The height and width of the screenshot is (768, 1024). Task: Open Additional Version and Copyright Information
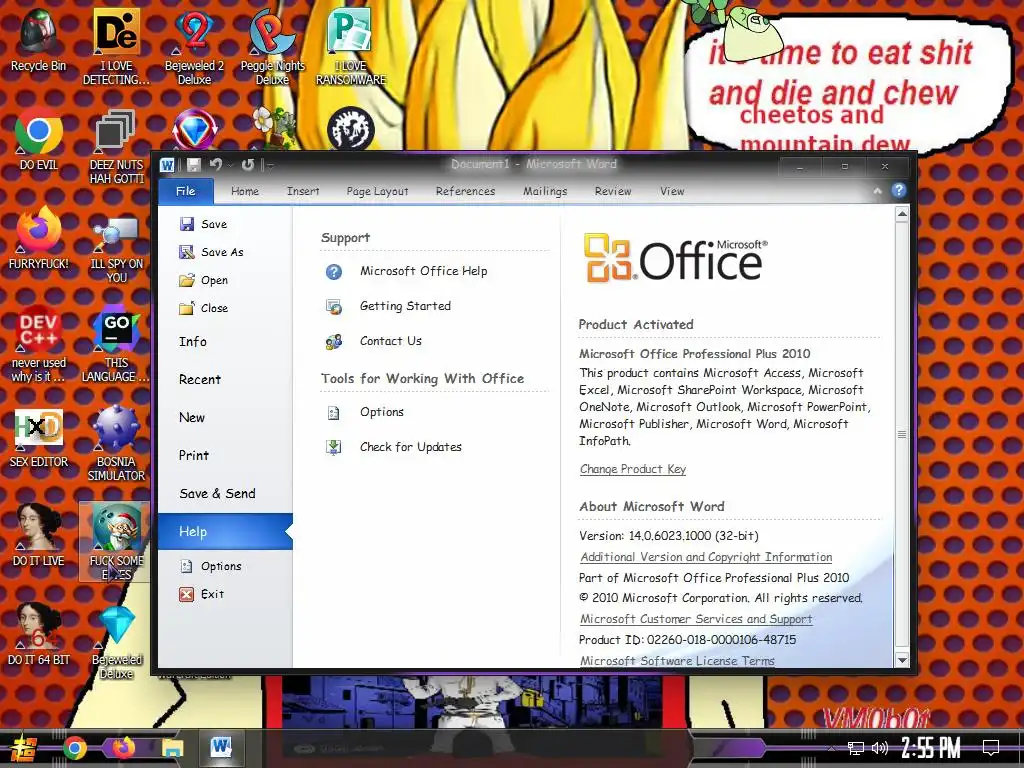(x=706, y=557)
